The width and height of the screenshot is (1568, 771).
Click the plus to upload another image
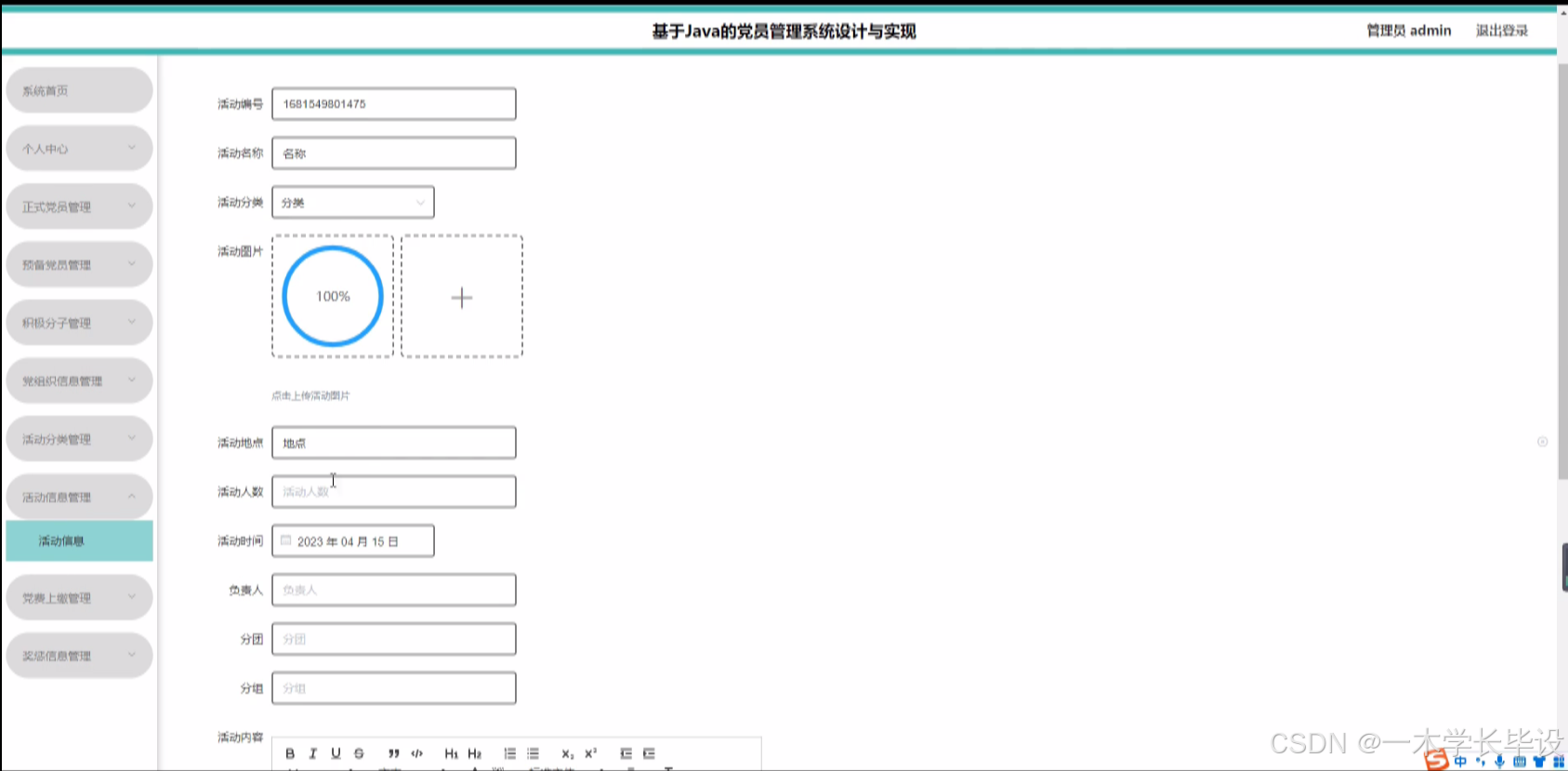tap(462, 297)
